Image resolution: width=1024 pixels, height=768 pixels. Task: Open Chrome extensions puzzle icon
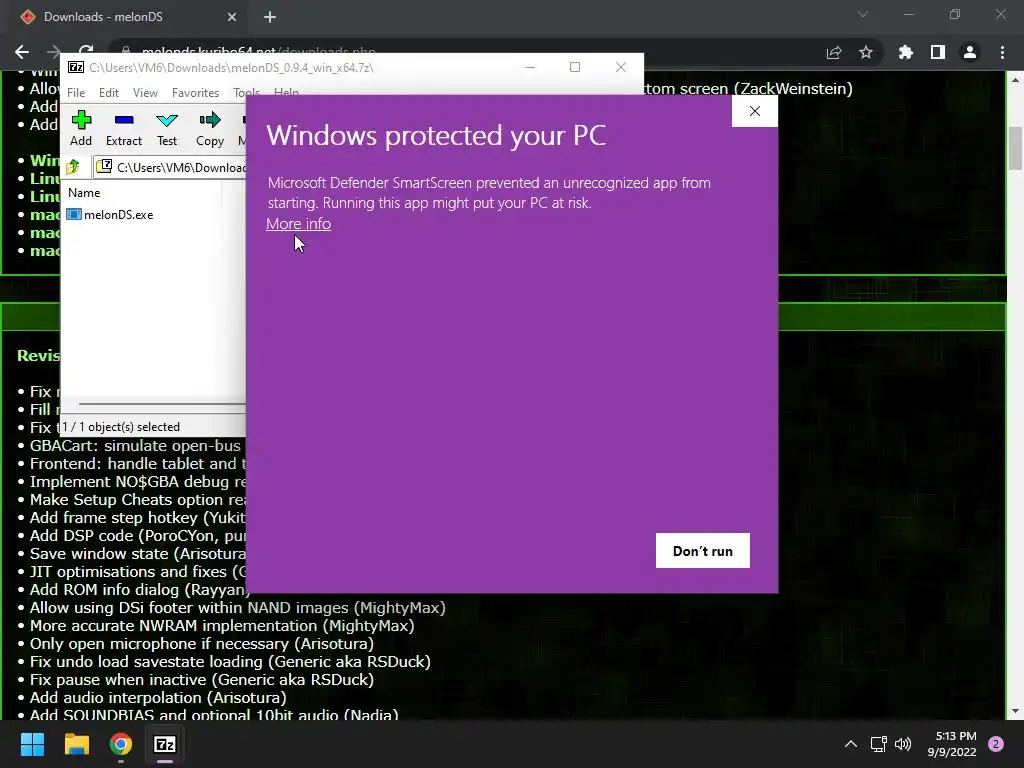click(x=905, y=52)
